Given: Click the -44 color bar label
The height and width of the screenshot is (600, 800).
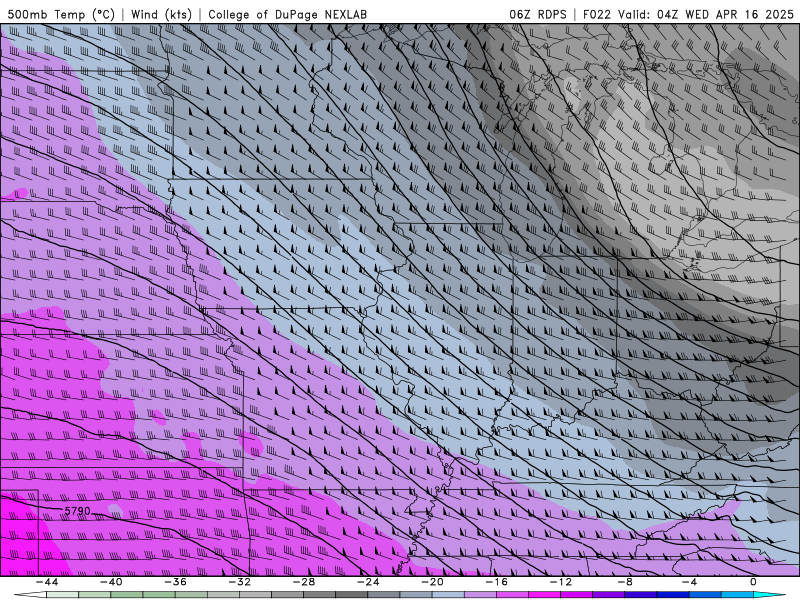Looking at the screenshot, I should coord(47,582).
